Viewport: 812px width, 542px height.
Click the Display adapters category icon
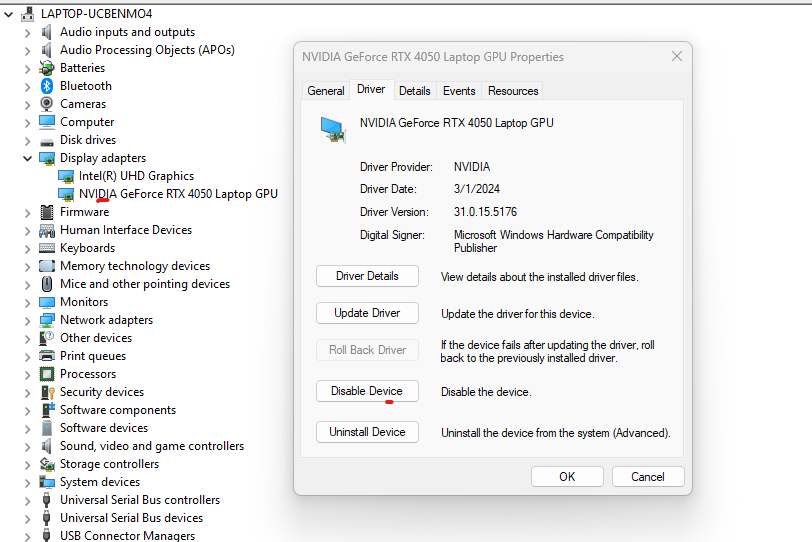pos(47,158)
